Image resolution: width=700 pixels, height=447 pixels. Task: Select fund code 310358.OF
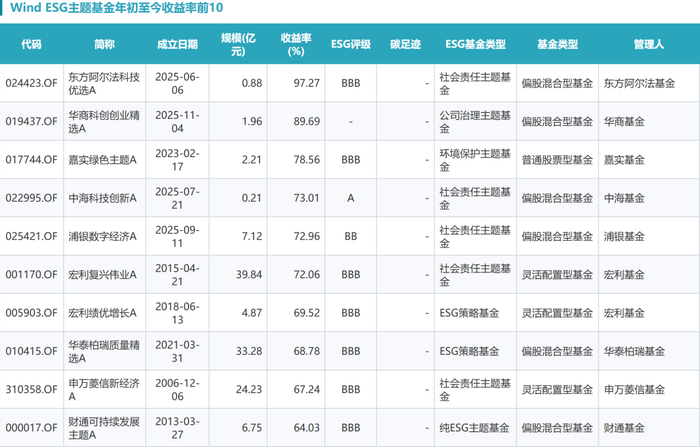pos(31,389)
